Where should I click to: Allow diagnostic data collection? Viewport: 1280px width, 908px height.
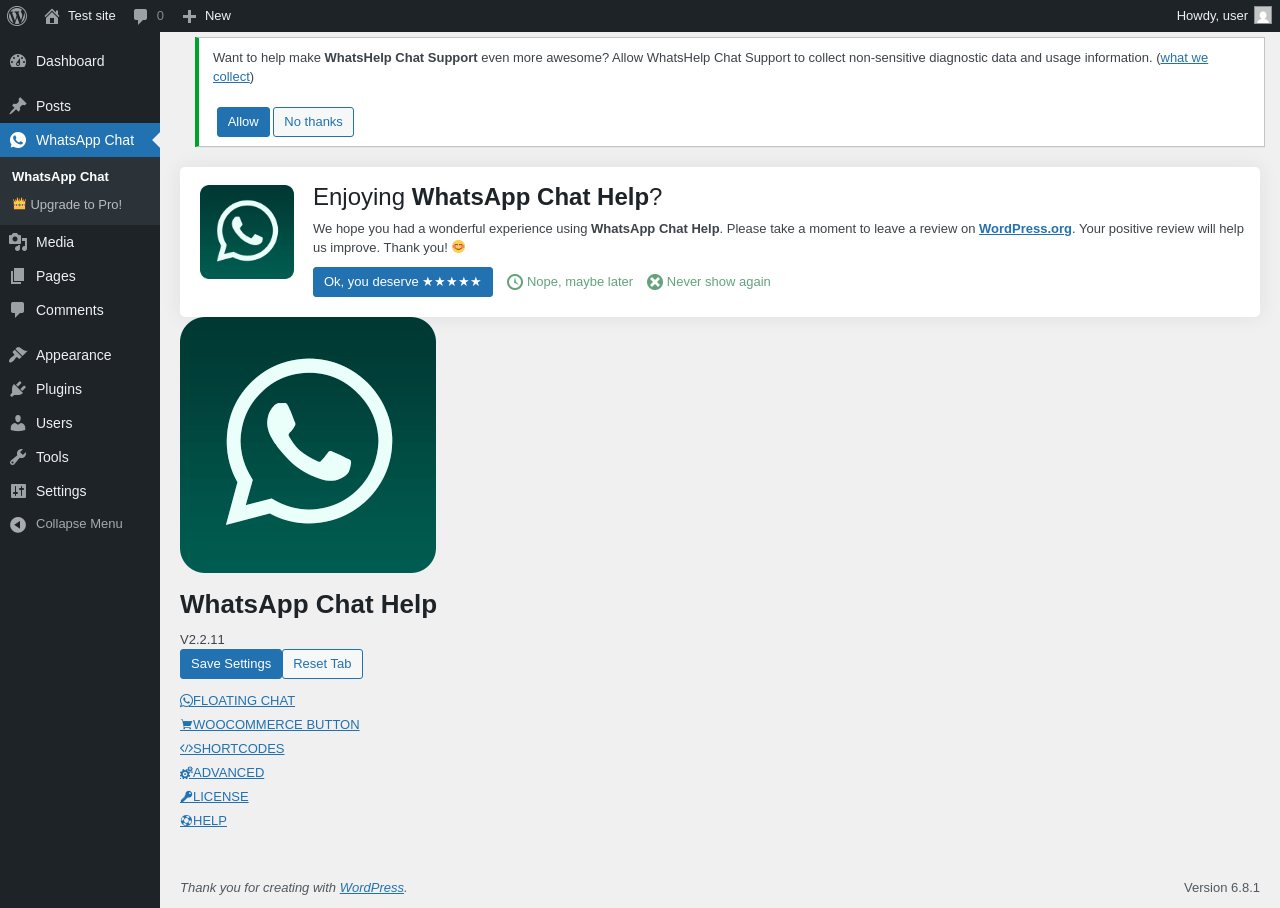pyautogui.click(x=243, y=122)
